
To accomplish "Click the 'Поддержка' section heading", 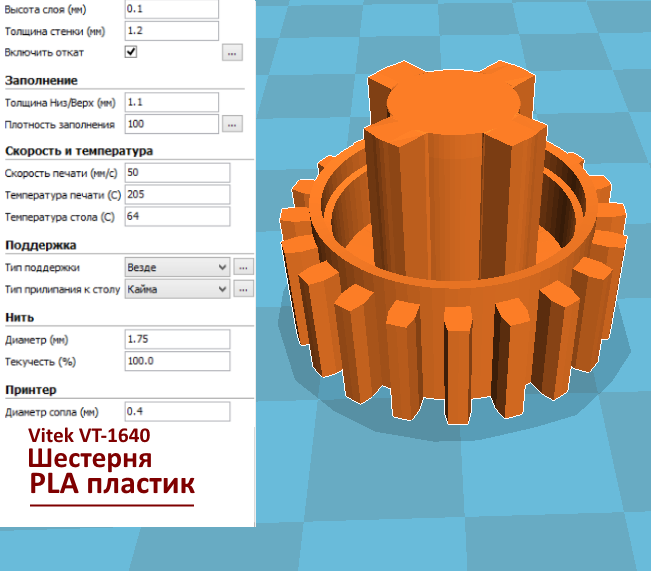I will point(41,245).
